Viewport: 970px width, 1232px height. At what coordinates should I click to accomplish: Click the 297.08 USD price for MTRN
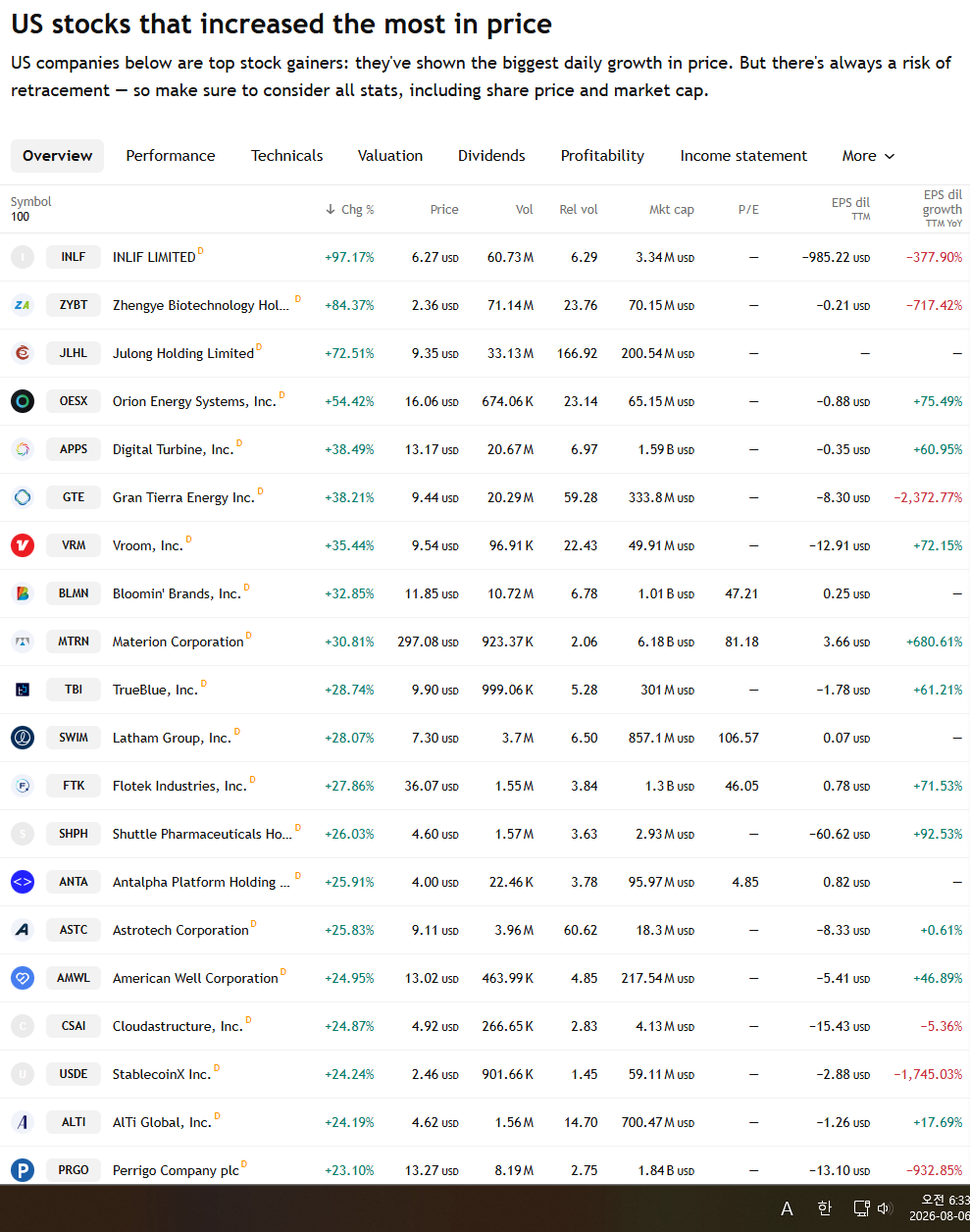pos(428,642)
